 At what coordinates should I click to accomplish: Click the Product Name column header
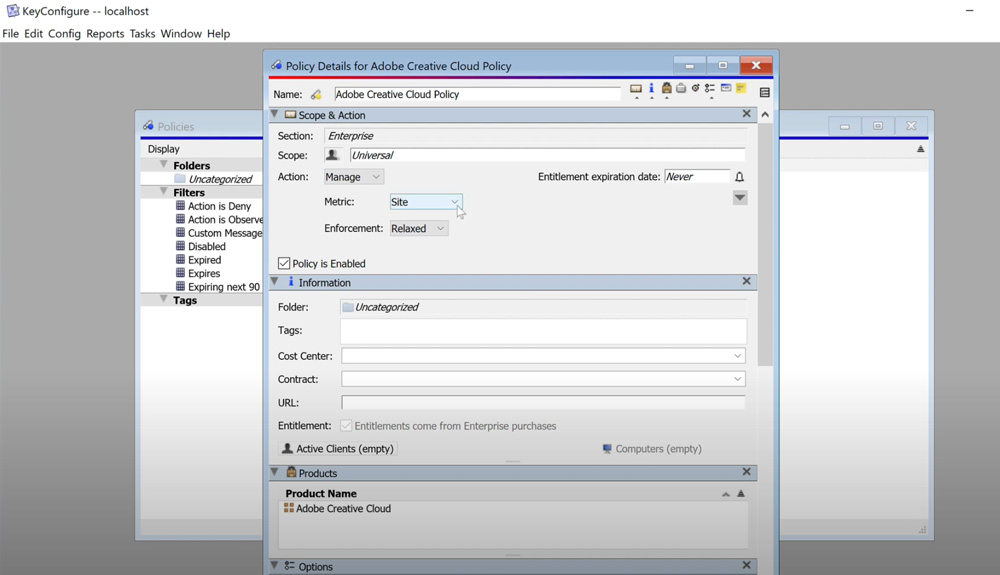(x=321, y=493)
